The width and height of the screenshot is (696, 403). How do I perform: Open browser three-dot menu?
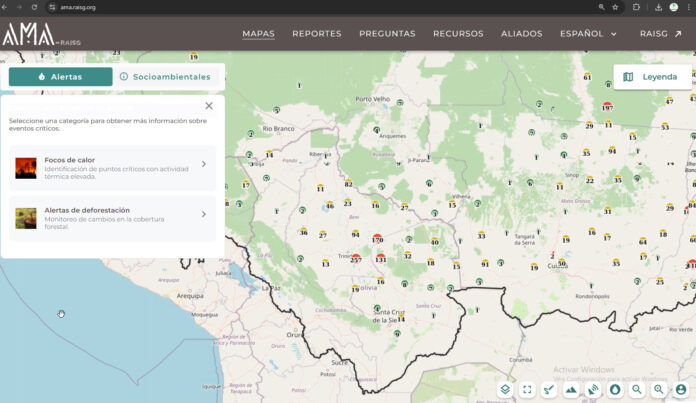pos(689,7)
